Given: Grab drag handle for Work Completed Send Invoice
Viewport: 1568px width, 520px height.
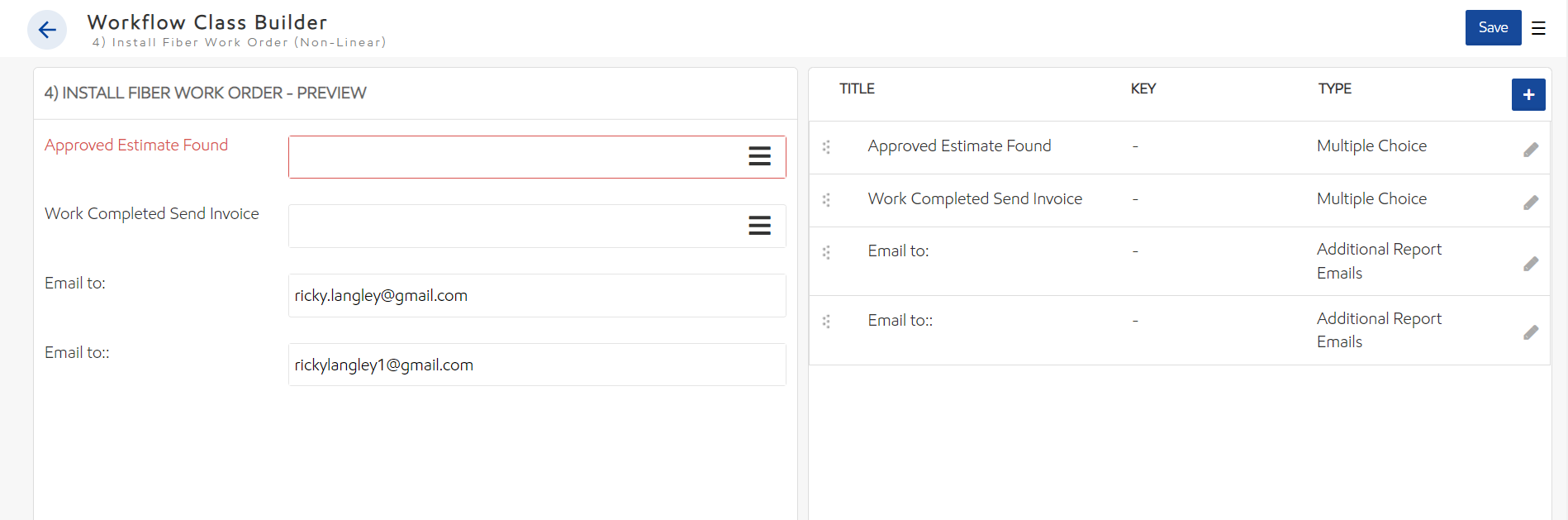Looking at the screenshot, I should (x=826, y=200).
